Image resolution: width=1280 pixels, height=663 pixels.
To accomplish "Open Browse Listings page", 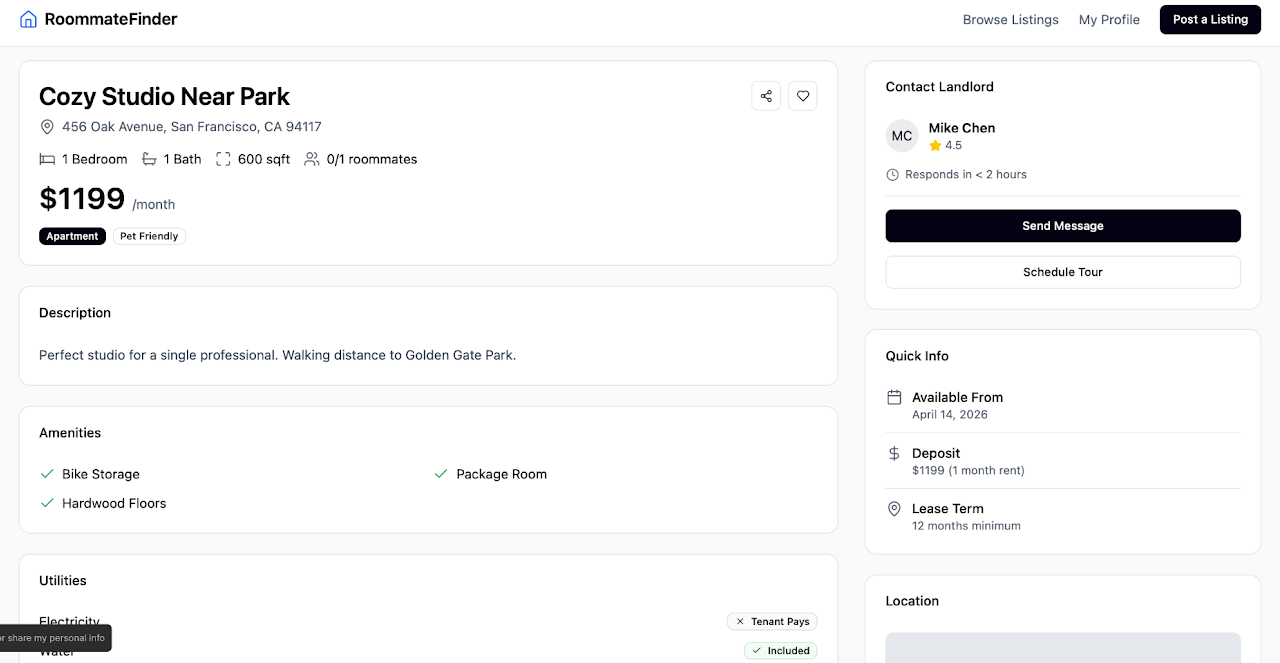I will (1011, 20).
